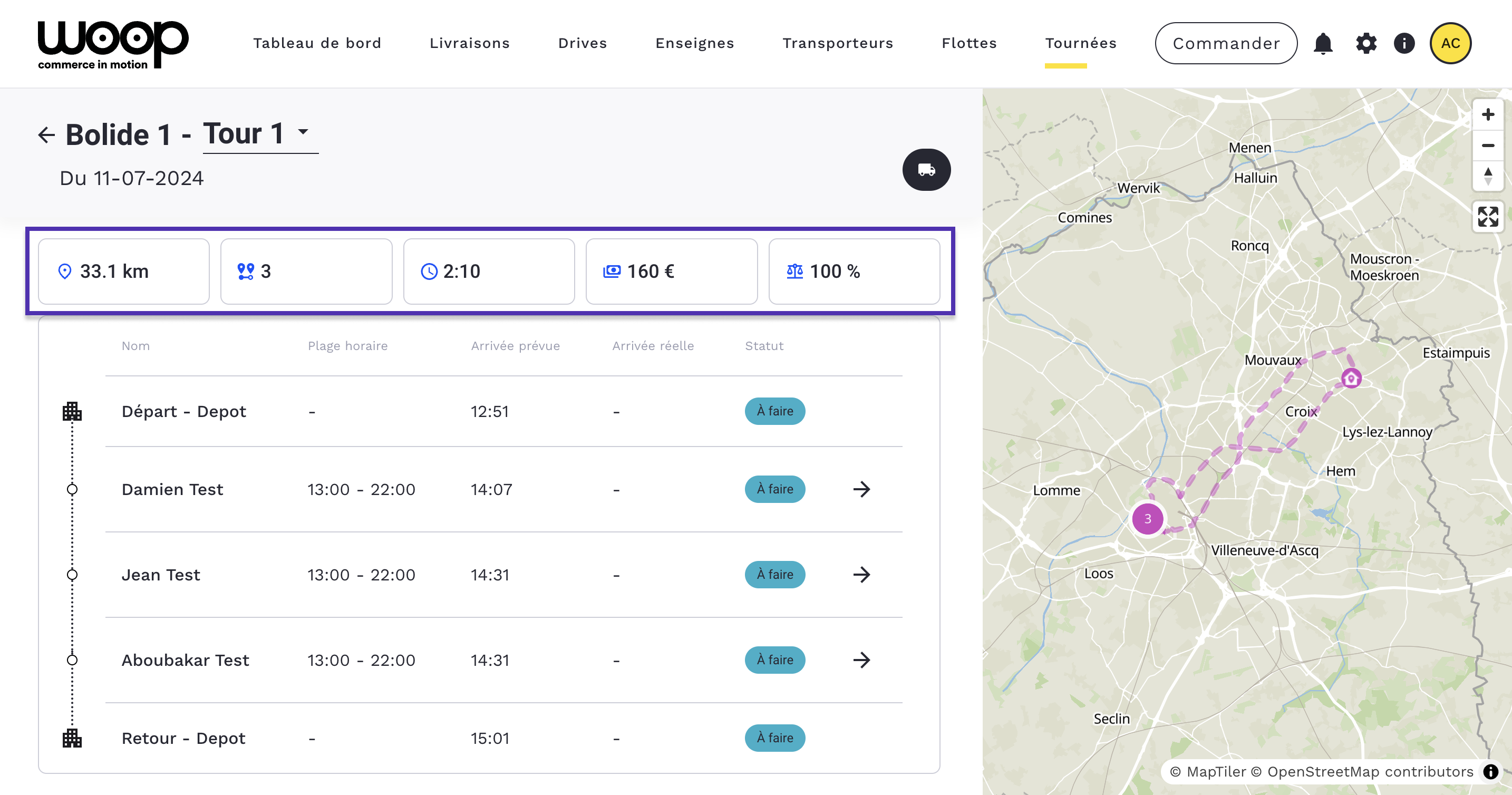Go to the Livraisons menu

(469, 43)
